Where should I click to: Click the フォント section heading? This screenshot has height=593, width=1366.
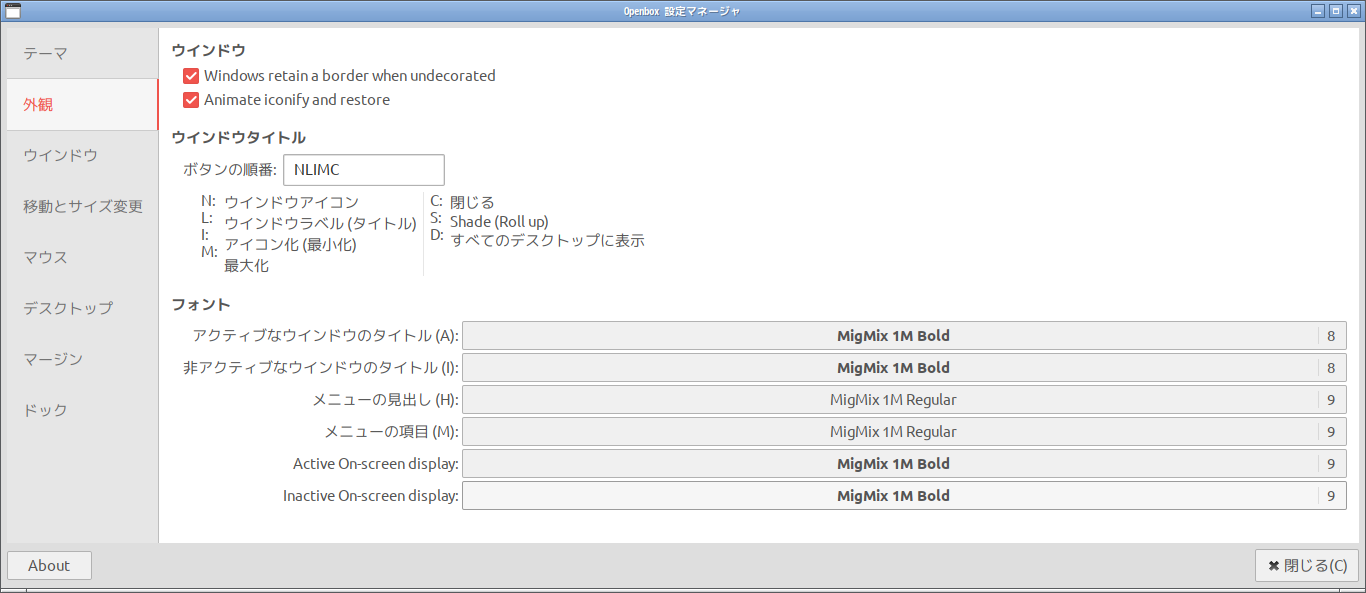[x=200, y=305]
